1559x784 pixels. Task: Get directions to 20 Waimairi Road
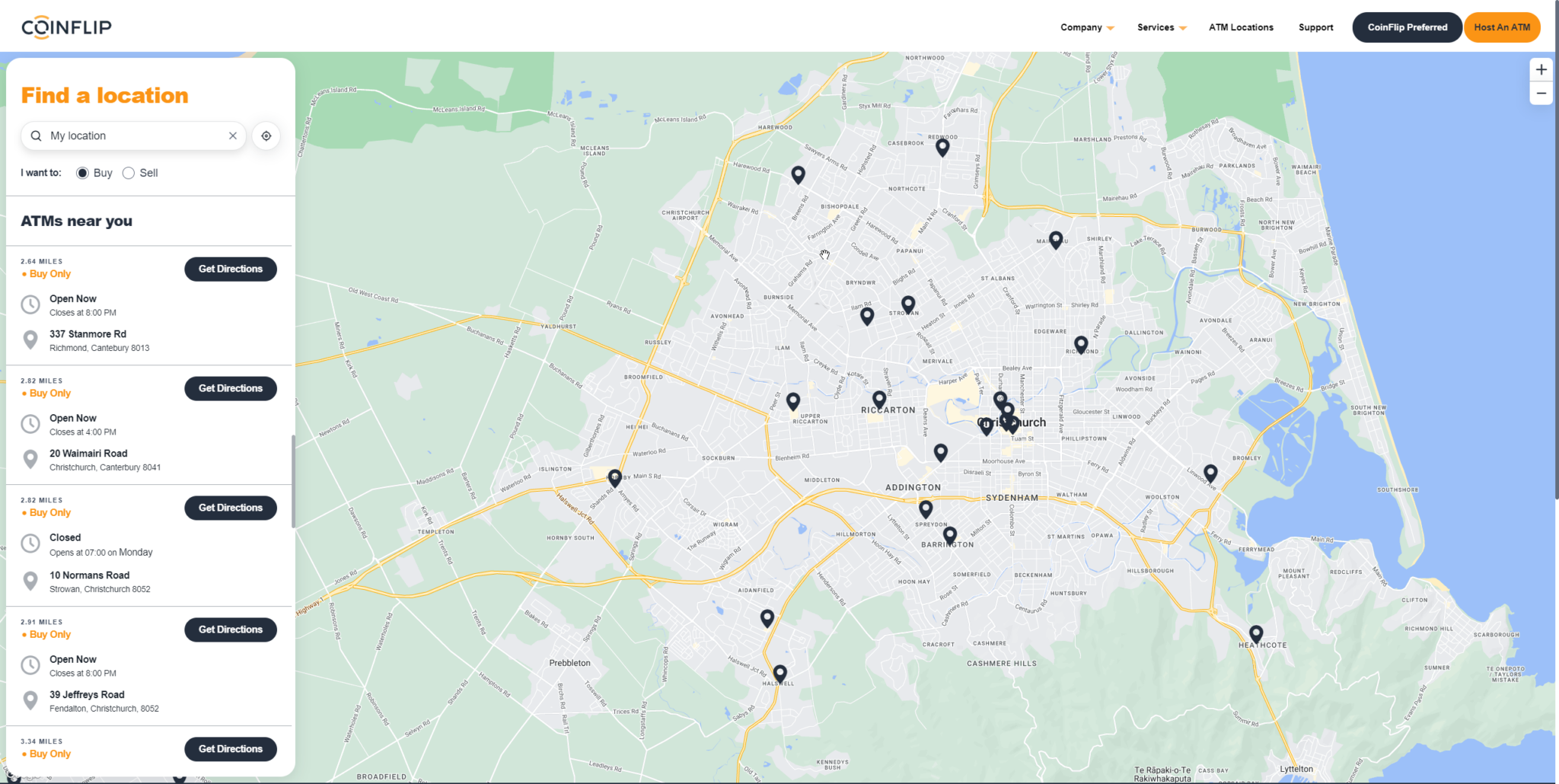[x=231, y=388]
